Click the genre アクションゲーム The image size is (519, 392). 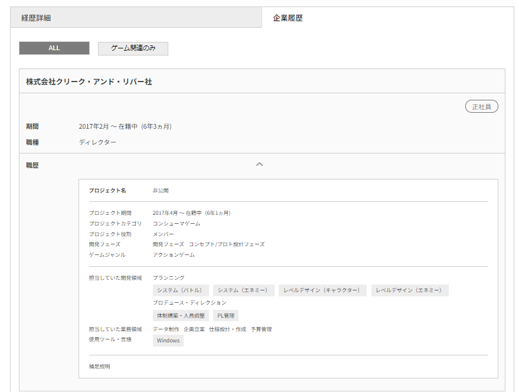[174, 255]
